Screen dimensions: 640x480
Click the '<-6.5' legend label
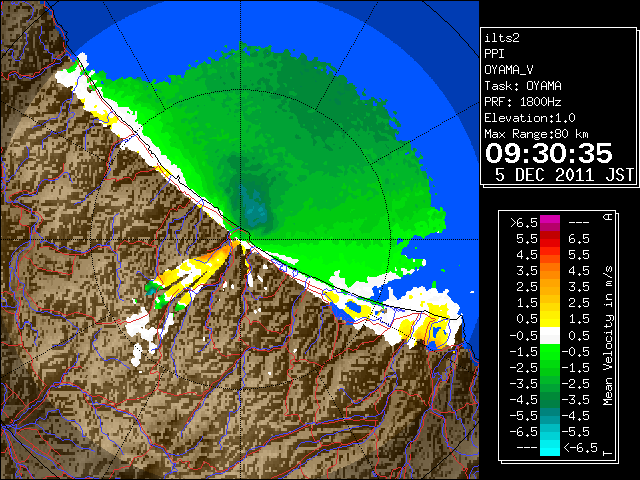pos(580,447)
